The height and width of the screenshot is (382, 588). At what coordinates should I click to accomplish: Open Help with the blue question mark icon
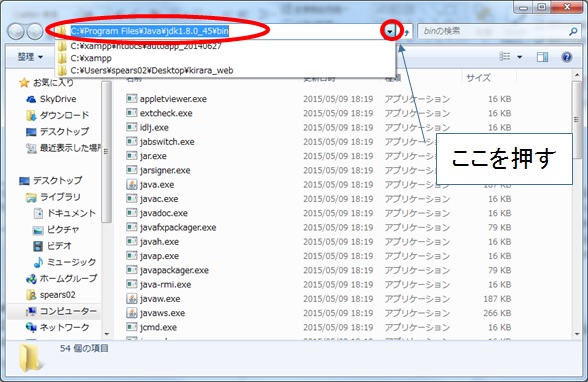pos(567,57)
